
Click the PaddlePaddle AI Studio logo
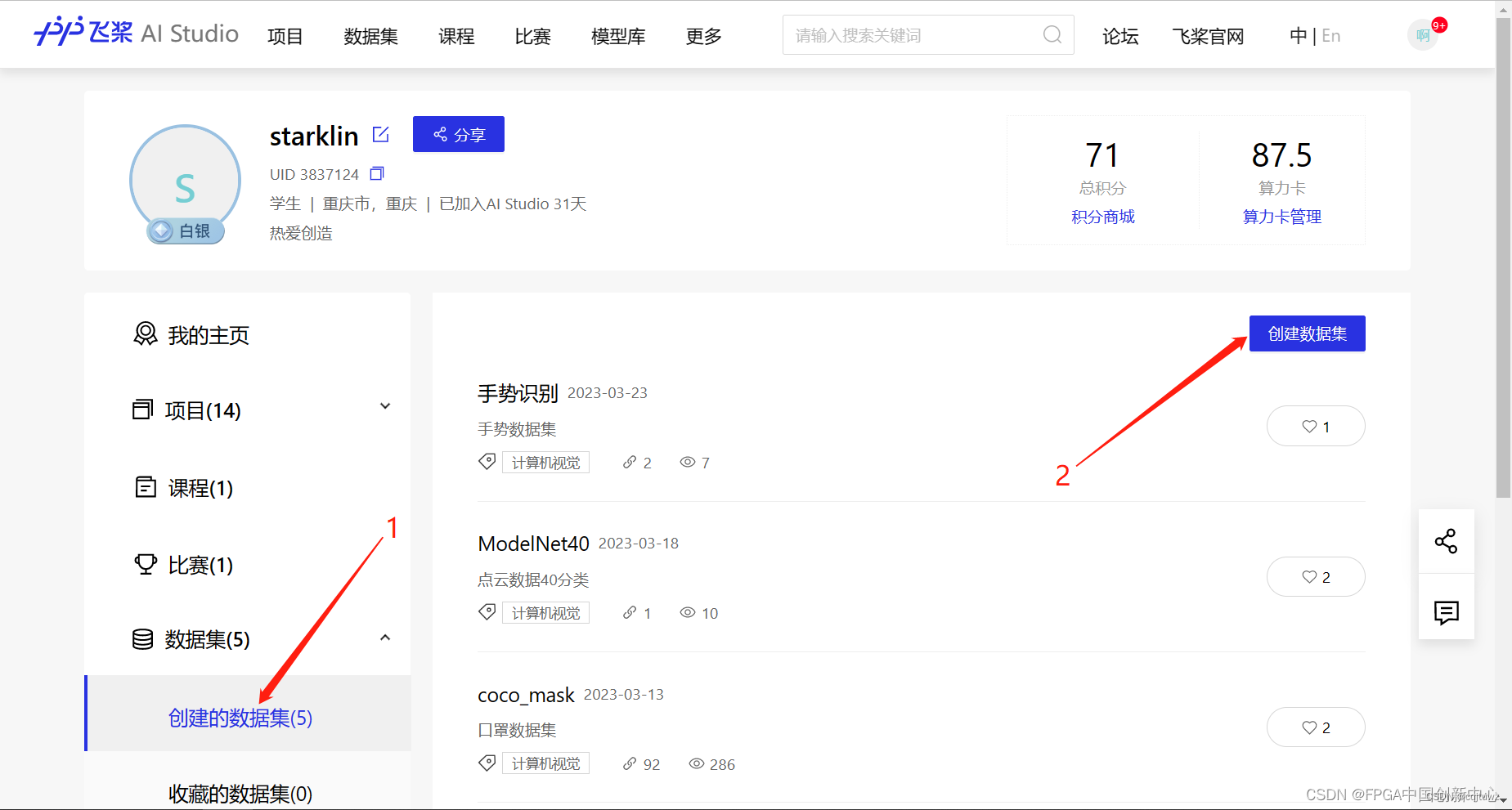136,33
